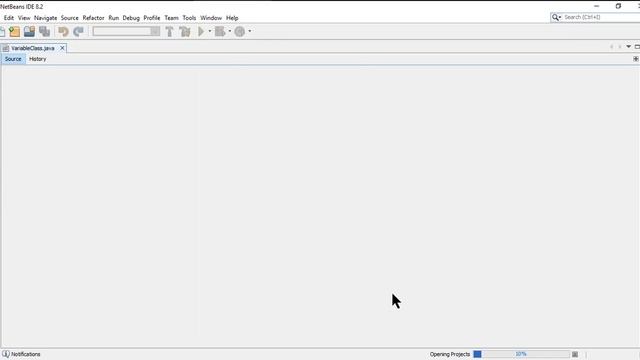Restore down the NetBeans IDE window
The width and height of the screenshot is (640, 360).
618,6
